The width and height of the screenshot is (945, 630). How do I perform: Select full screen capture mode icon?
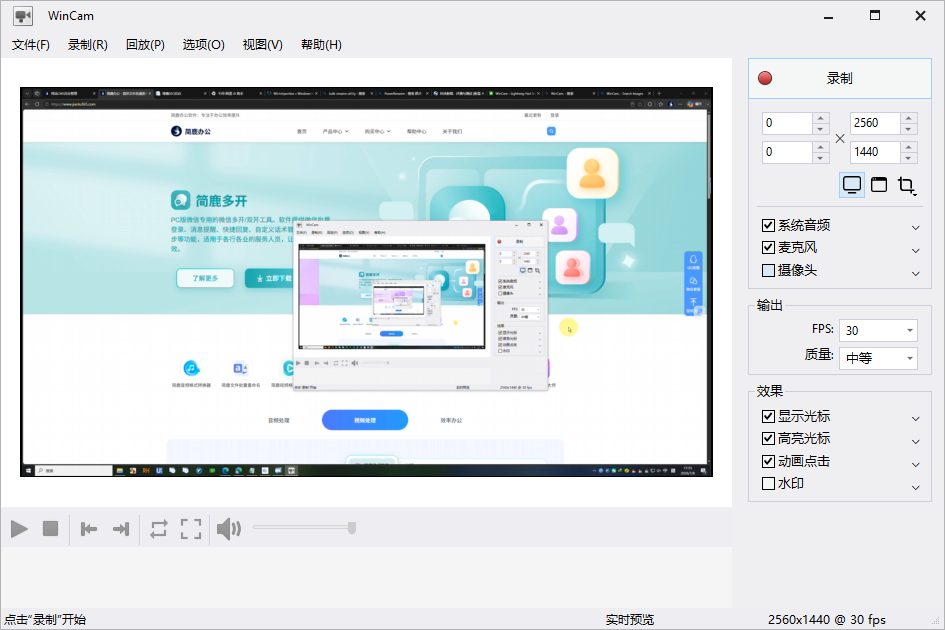tap(852, 184)
